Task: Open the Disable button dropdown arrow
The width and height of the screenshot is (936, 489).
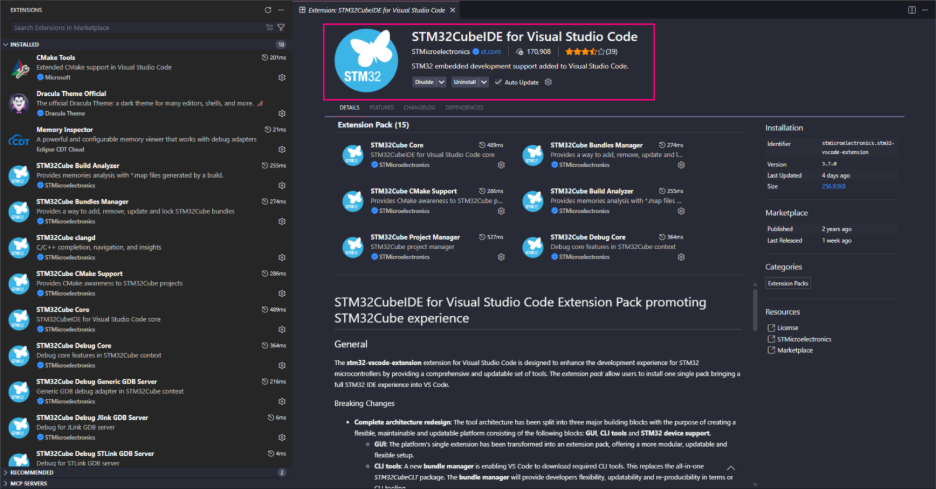Action: click(x=442, y=82)
